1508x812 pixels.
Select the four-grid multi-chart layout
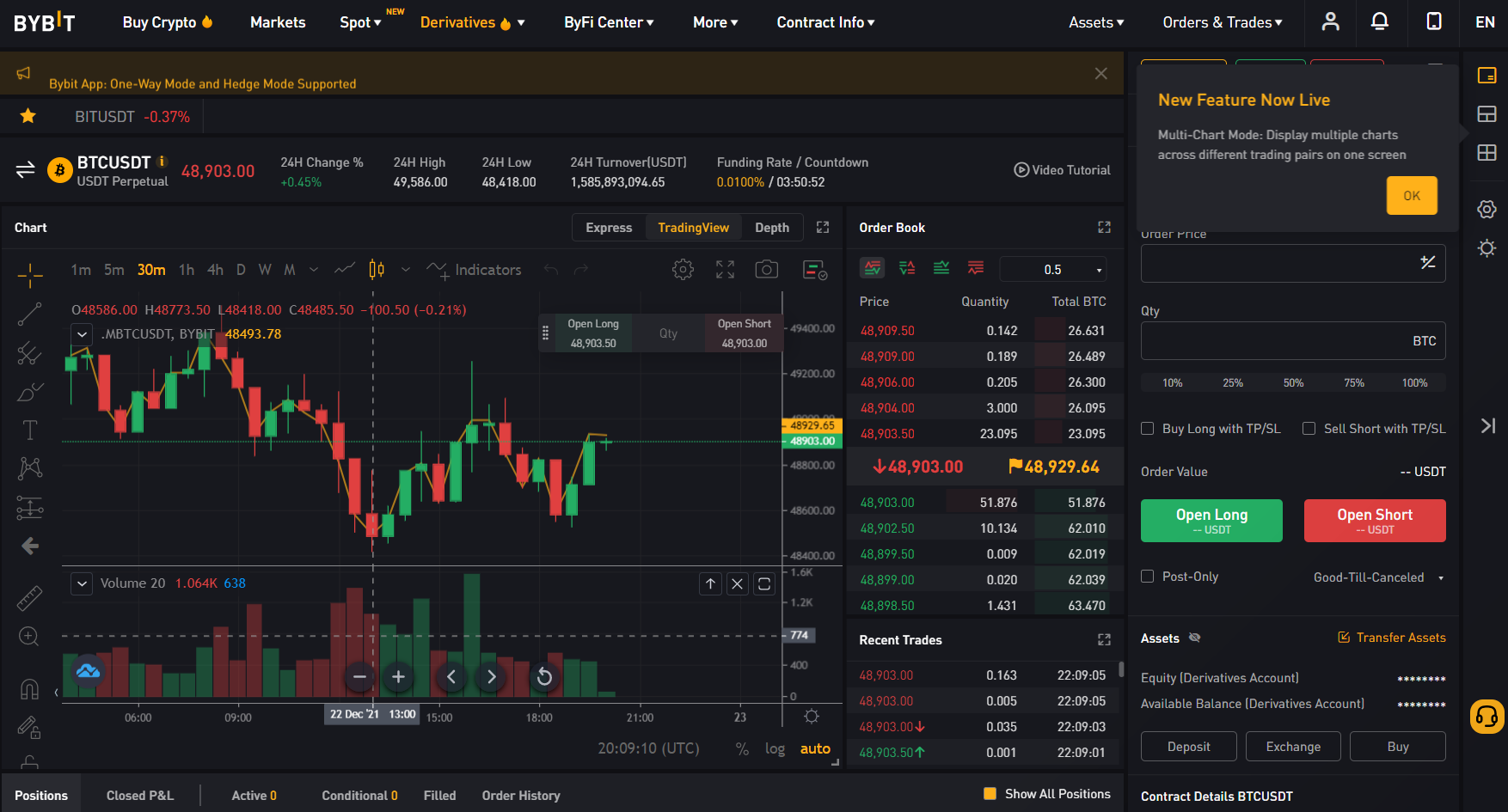(1487, 153)
